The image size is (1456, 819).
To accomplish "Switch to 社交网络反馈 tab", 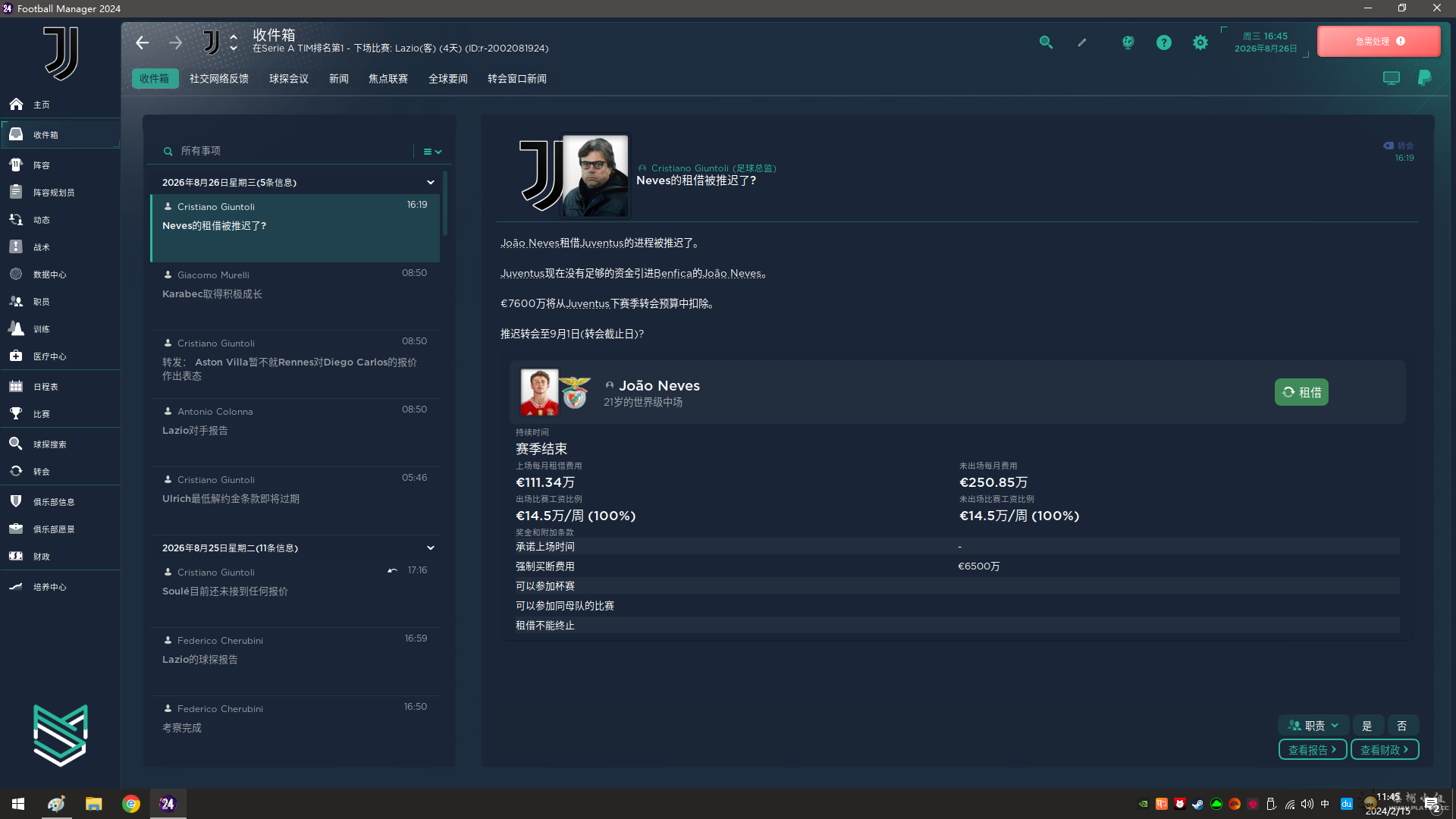I will (219, 79).
